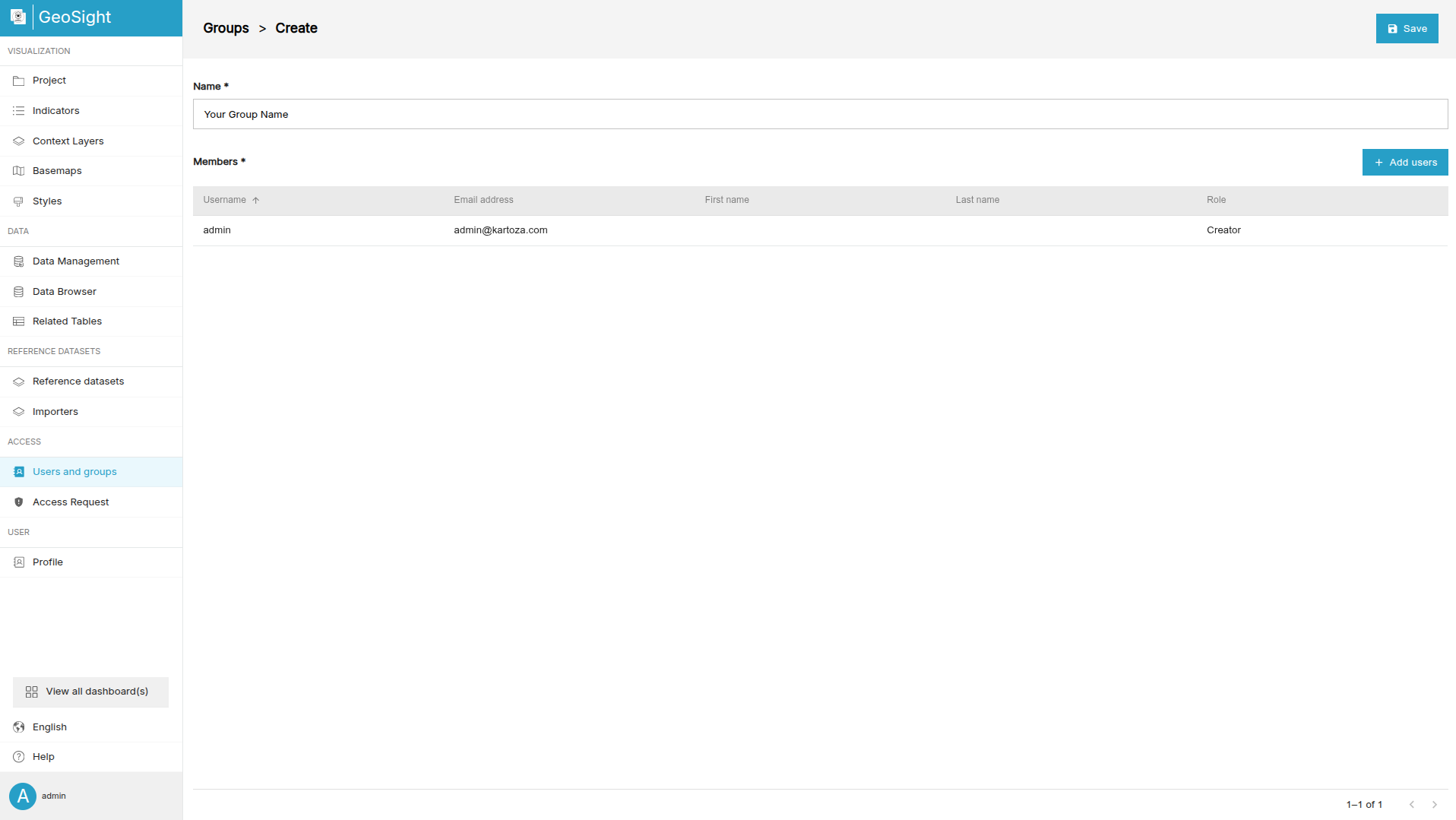
Task: Open the Styles menu item
Action: coord(91,201)
